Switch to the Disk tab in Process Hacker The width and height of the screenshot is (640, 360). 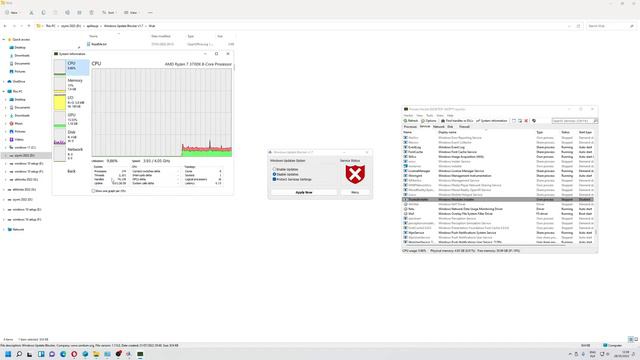coord(450,127)
